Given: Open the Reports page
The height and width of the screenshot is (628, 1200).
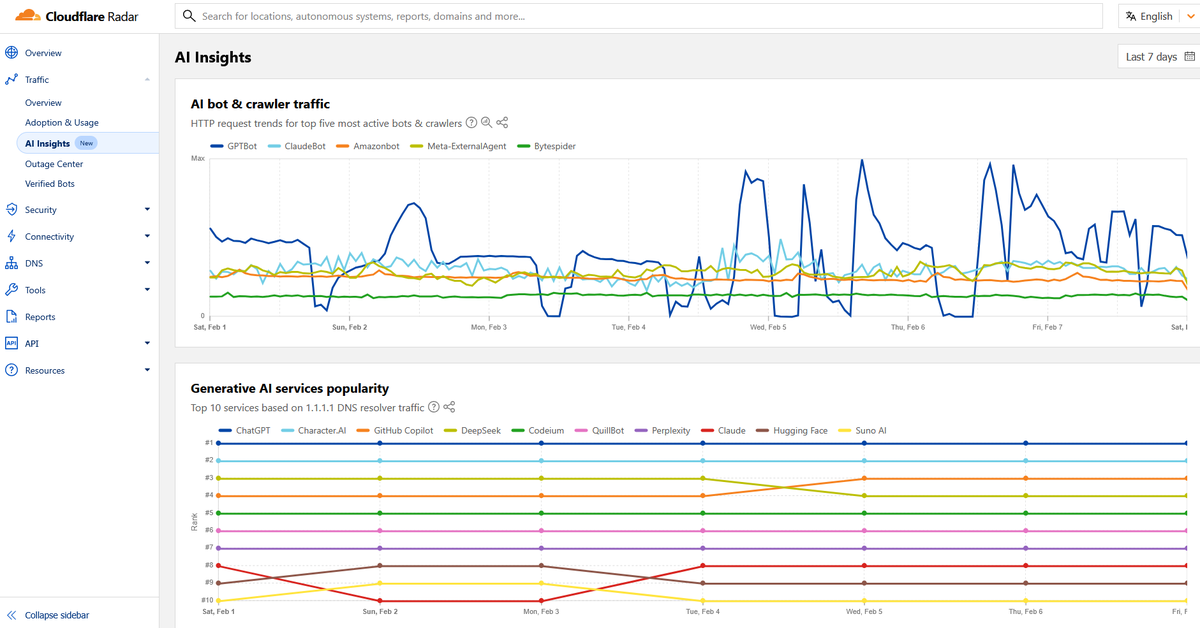Looking at the screenshot, I should click(x=40, y=317).
